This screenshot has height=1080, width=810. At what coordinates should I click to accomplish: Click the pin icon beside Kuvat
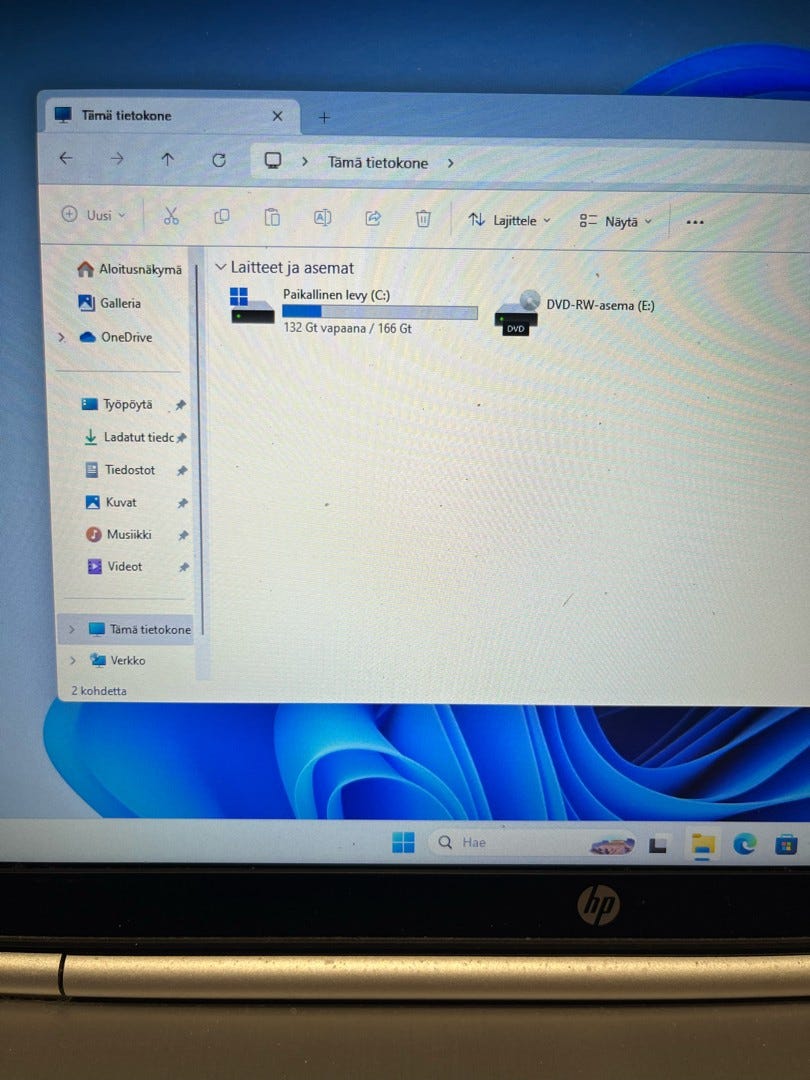(x=183, y=503)
